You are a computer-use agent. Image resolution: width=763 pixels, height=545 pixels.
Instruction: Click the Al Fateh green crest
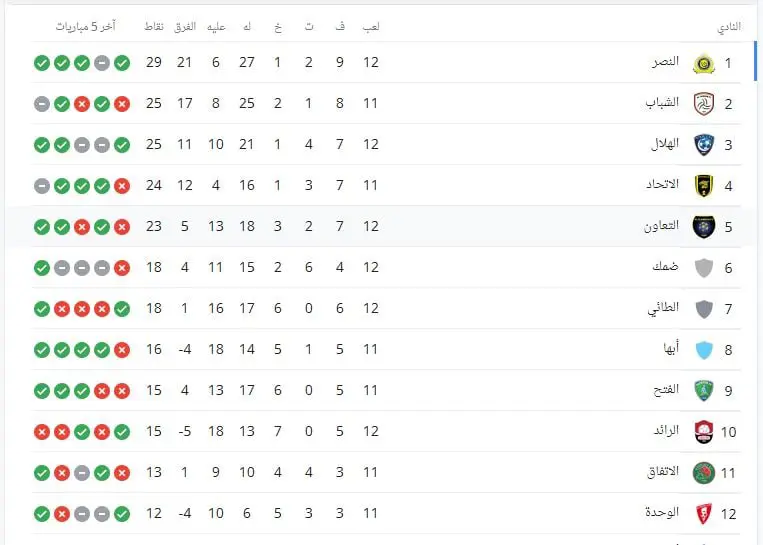click(x=704, y=390)
